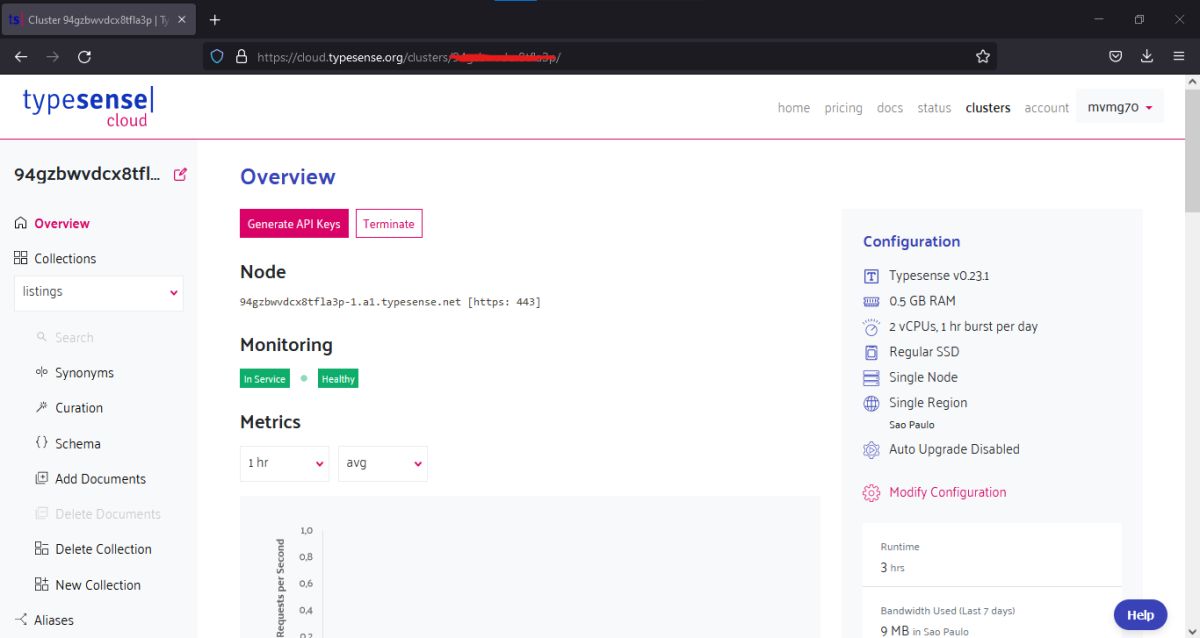
Task: Click the Single Node server icon
Action: (x=871, y=378)
